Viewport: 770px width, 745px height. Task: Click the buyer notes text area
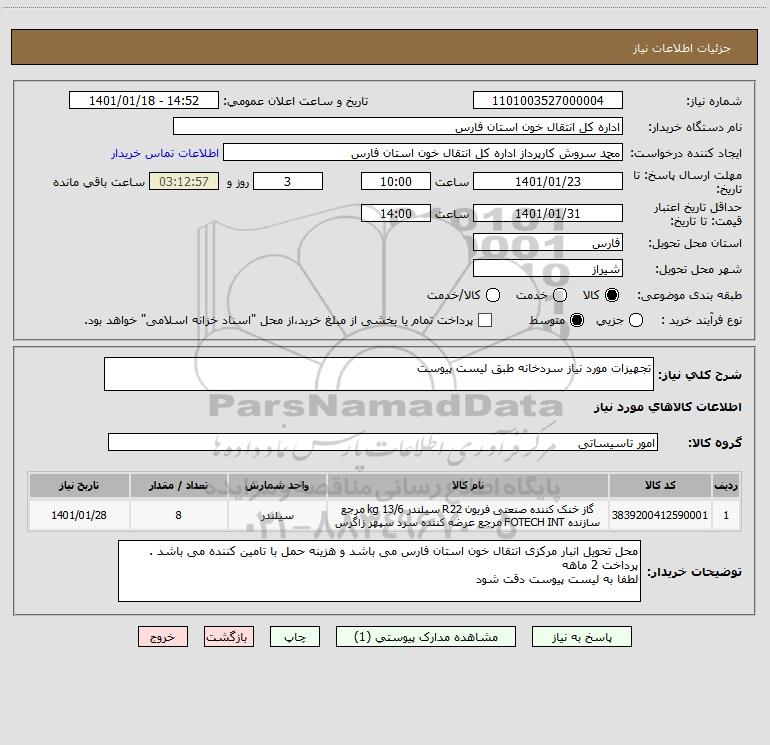379,571
